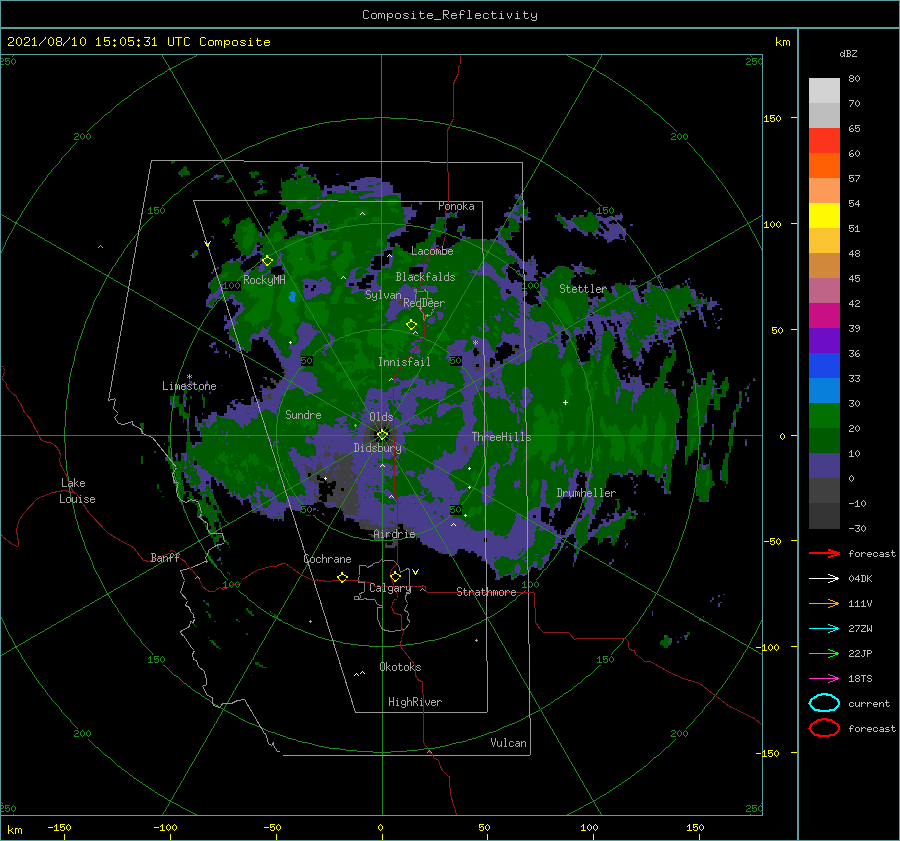The height and width of the screenshot is (841, 900).
Task: Click the blue echo spot near RockyMH
Action: point(292,296)
